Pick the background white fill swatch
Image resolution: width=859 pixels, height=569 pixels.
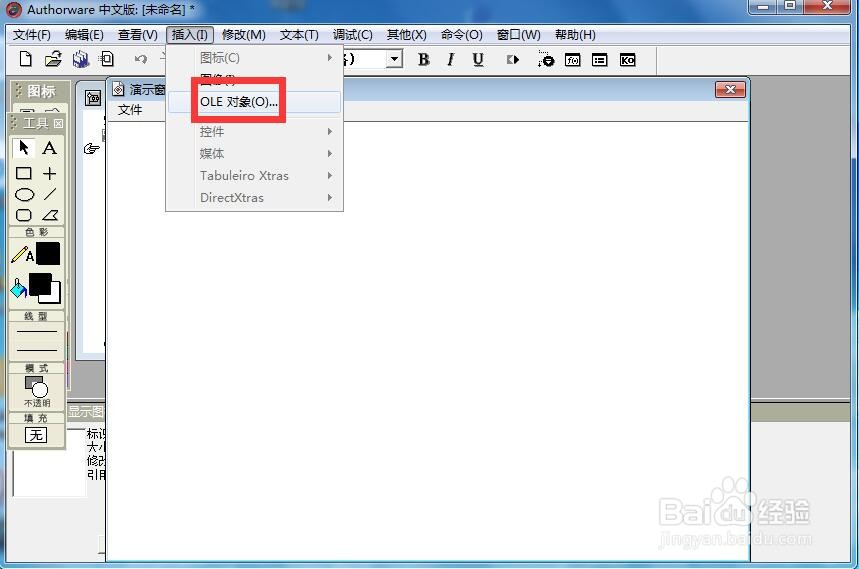click(54, 297)
